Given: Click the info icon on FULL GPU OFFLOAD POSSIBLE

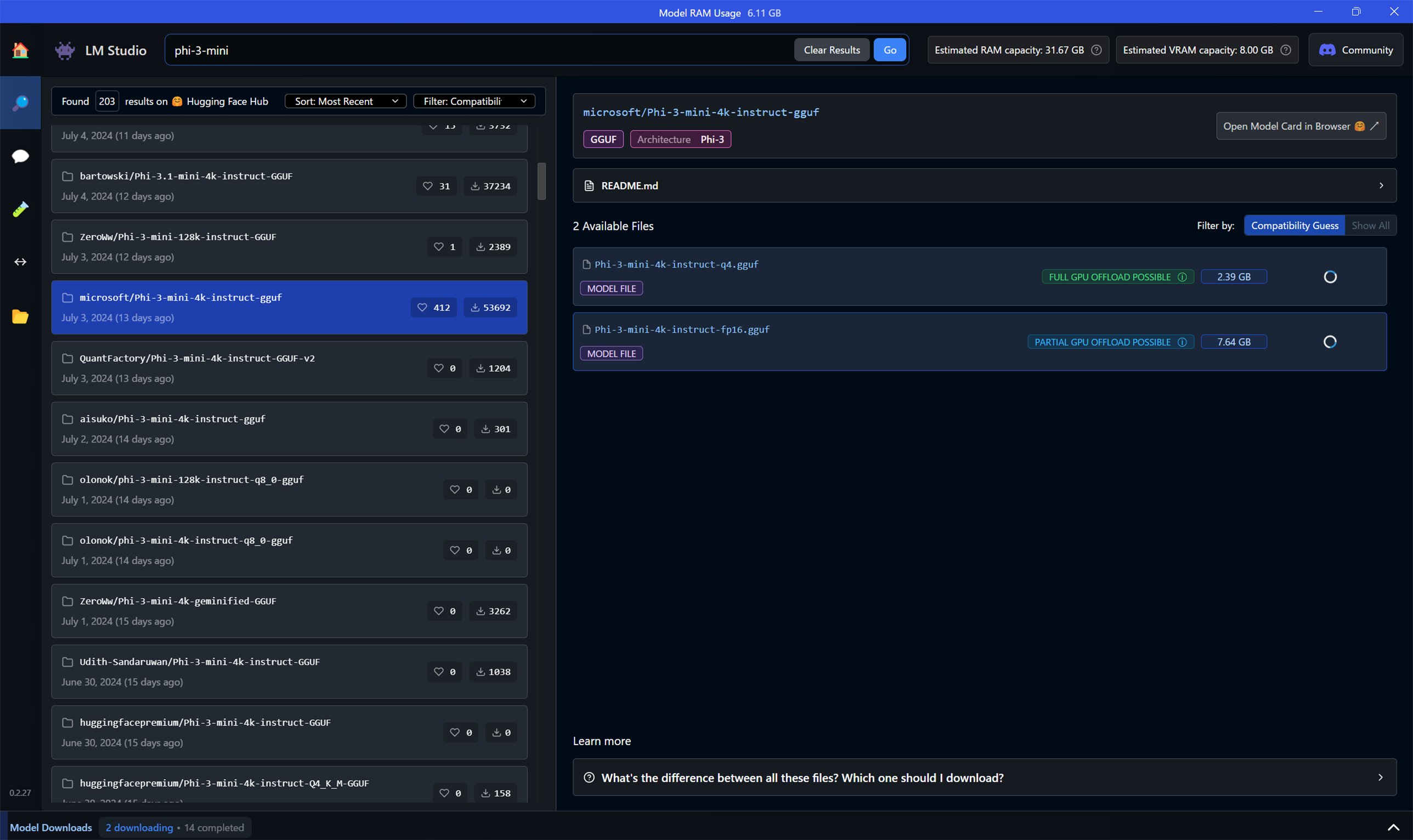Looking at the screenshot, I should click(1182, 277).
